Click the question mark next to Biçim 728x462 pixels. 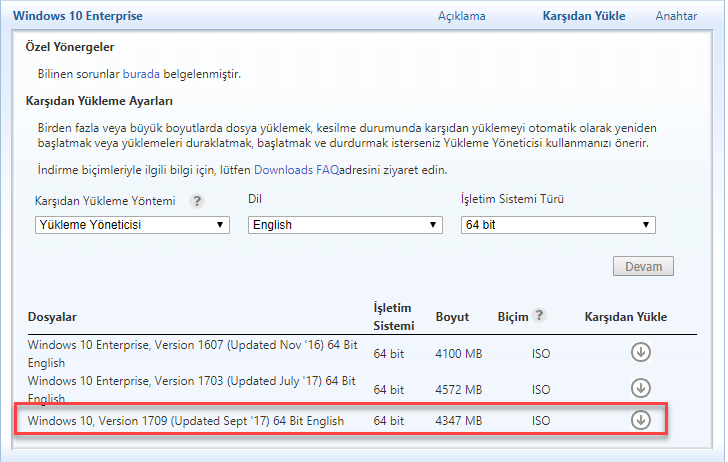pos(540,316)
